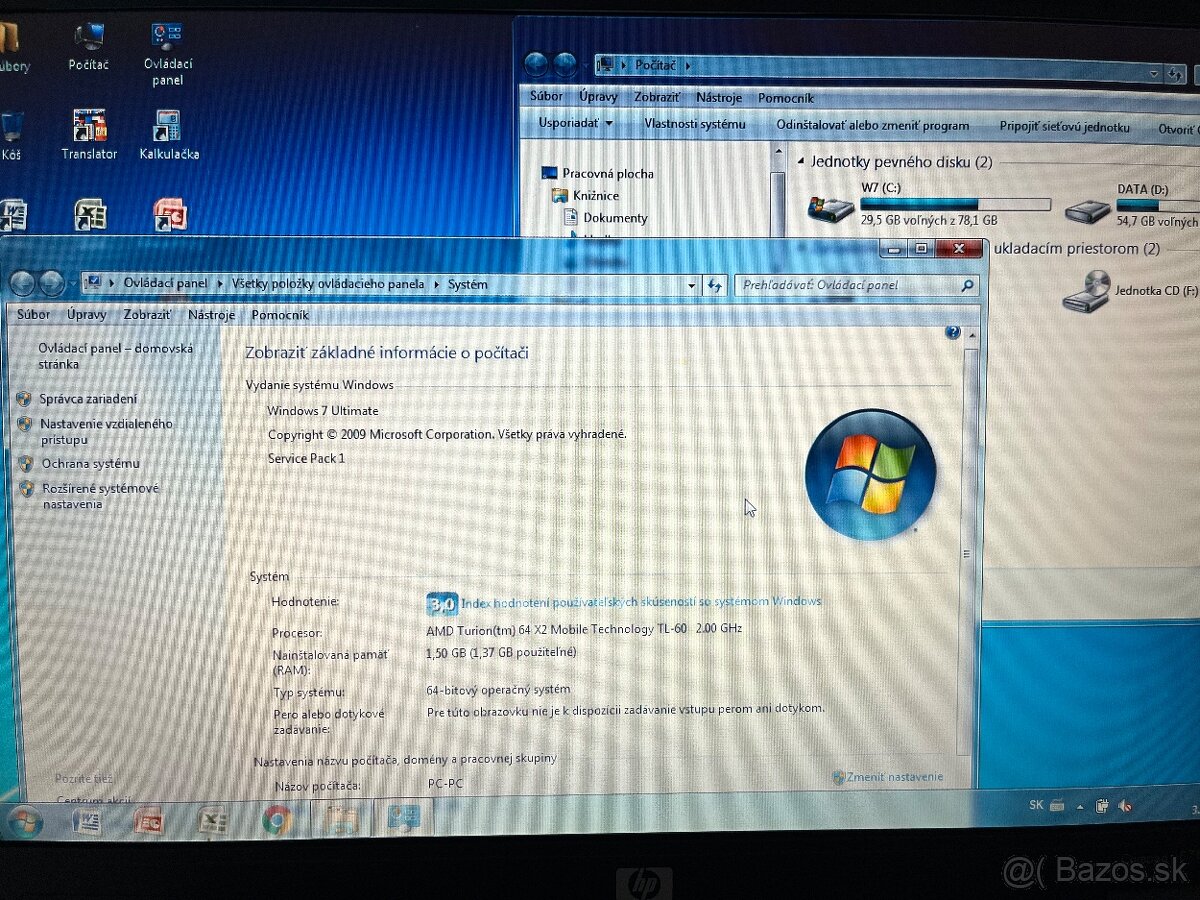Image resolution: width=1200 pixels, height=900 pixels.
Task: Switch to the Explorer taskbar button
Action: [x=342, y=819]
